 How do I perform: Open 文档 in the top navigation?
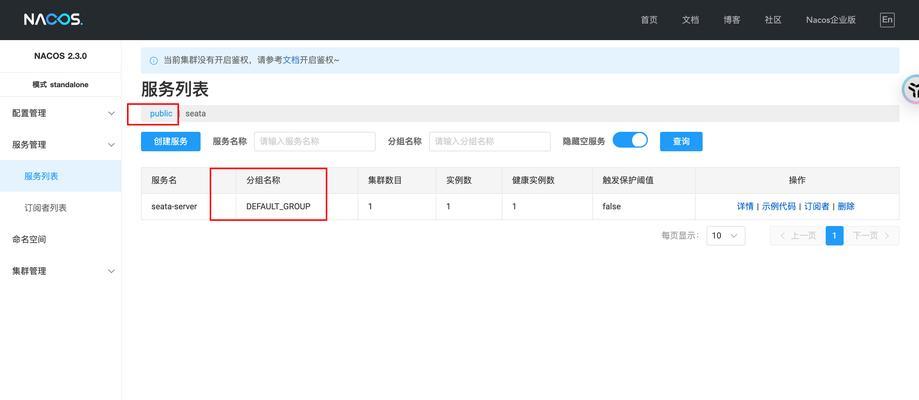tap(690, 20)
